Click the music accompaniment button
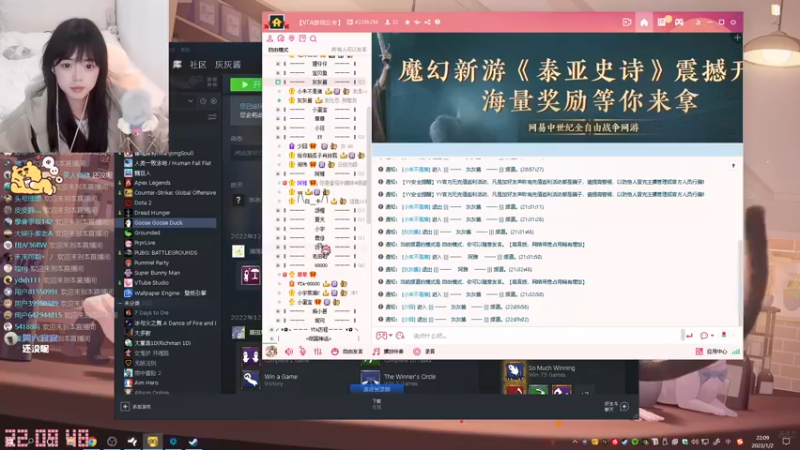 tap(388, 352)
